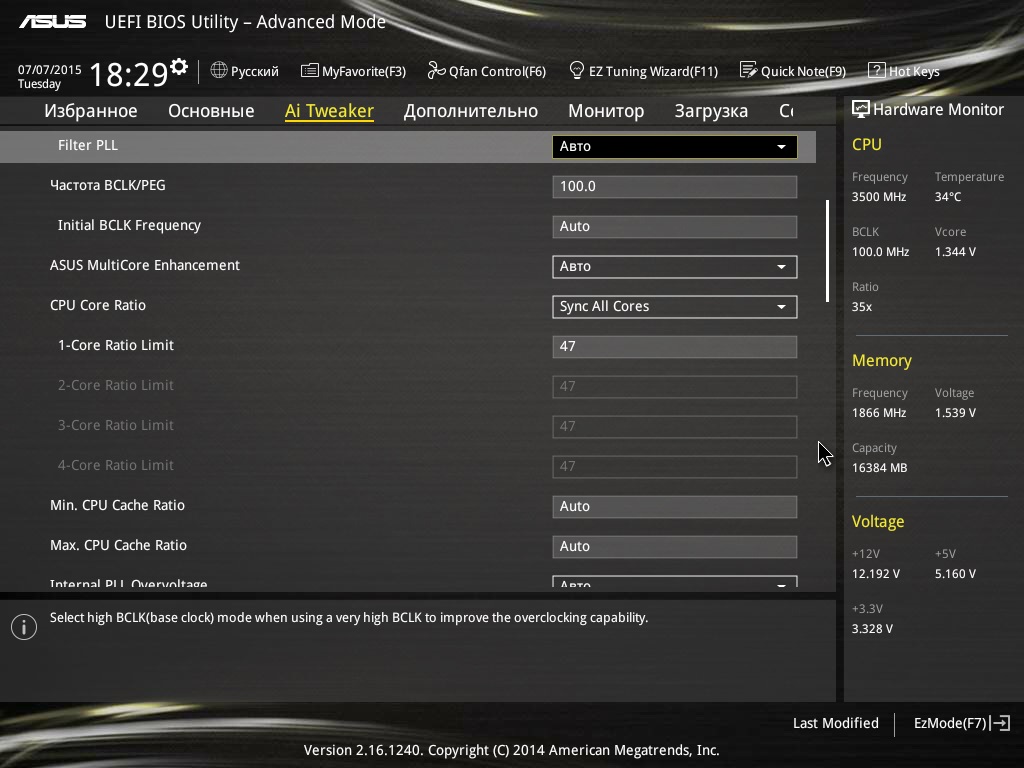Click the ASUS logo
Image resolution: width=1024 pixels, height=768 pixels.
(x=53, y=22)
